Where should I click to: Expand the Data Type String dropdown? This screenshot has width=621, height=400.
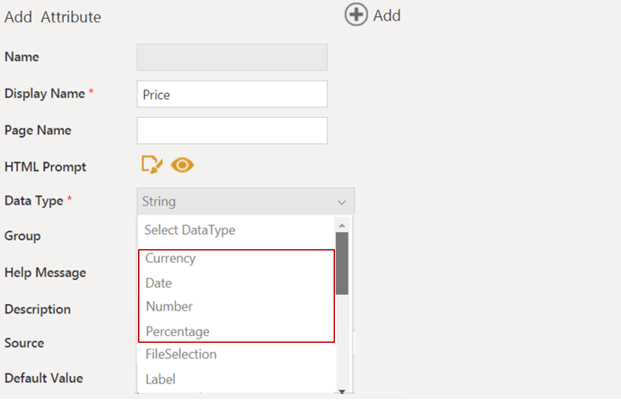[x=245, y=201]
